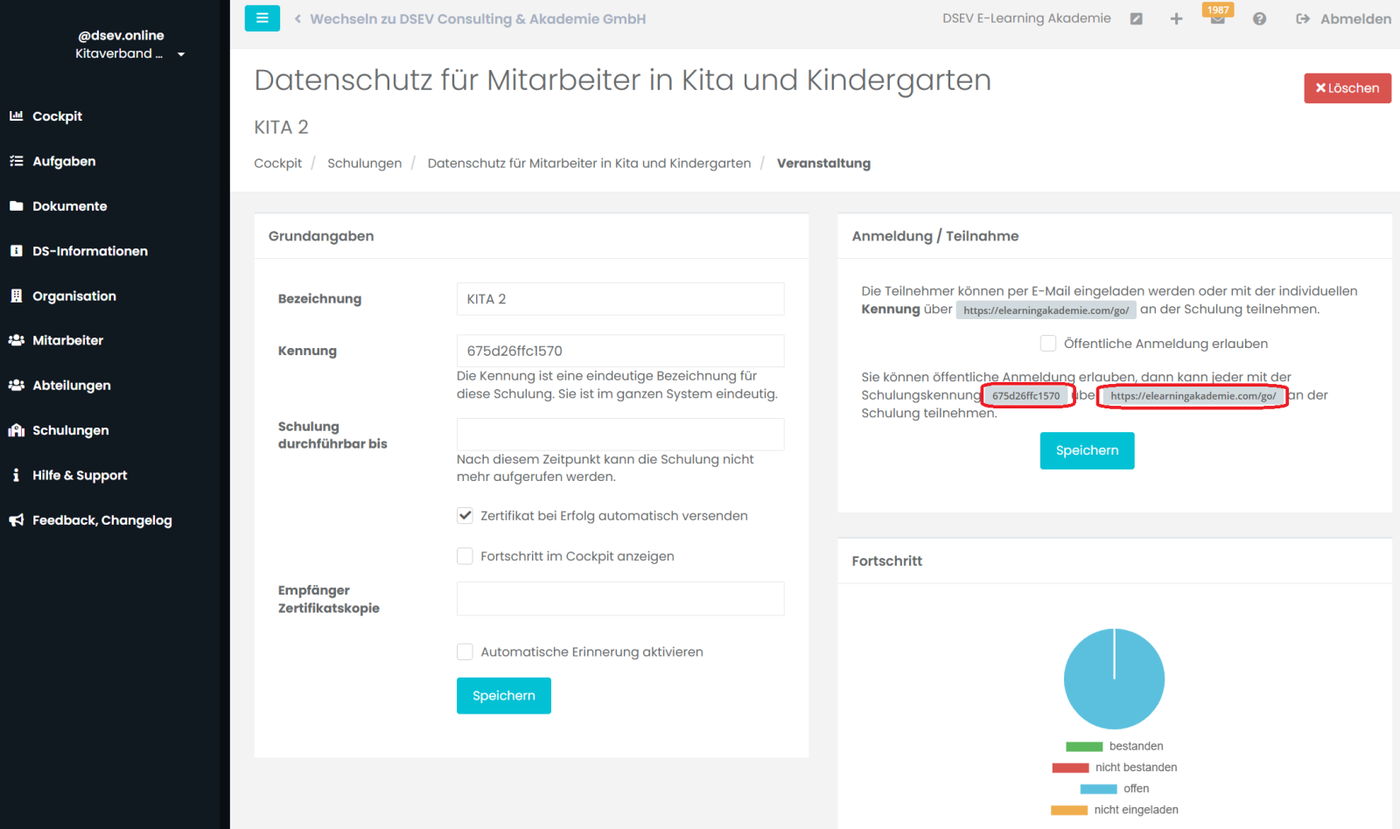Click the hamburger menu icon
Viewport: 1400px width, 829px height.
click(x=262, y=18)
